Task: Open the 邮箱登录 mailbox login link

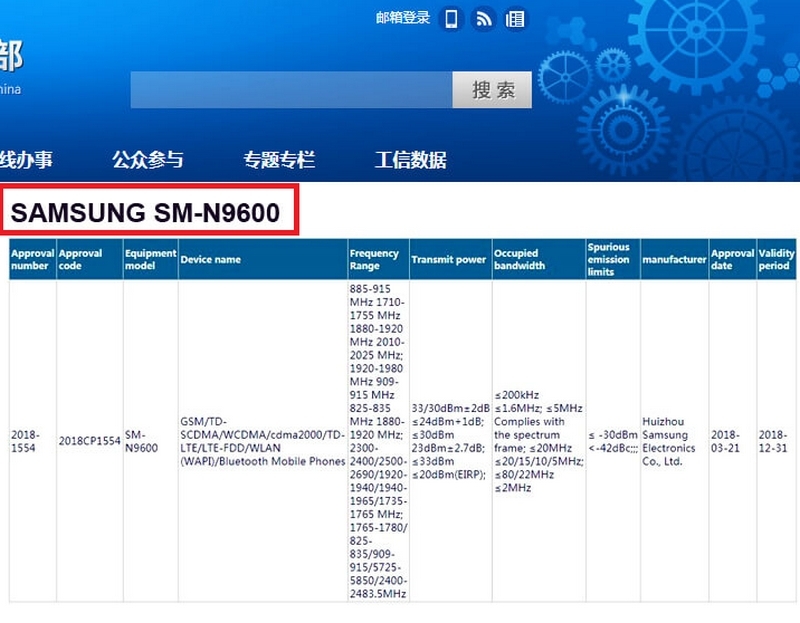Action: point(403,18)
